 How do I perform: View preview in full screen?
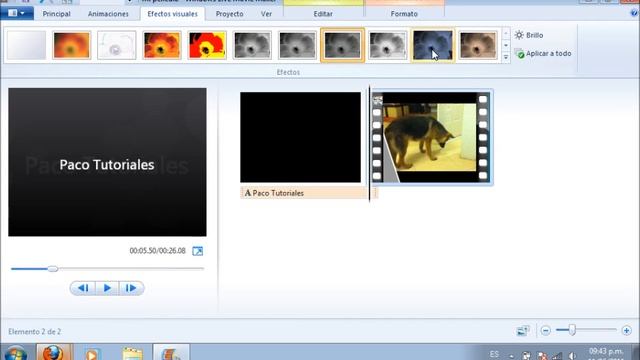(198, 251)
